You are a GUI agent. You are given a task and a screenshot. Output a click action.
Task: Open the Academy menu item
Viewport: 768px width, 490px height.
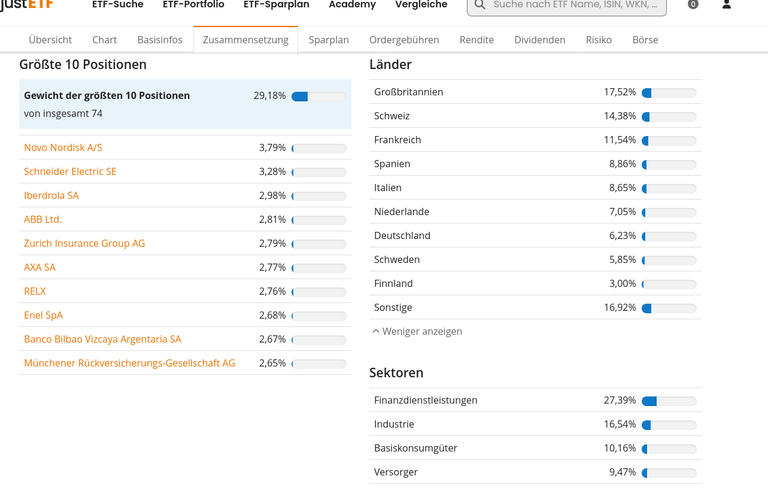point(352,5)
